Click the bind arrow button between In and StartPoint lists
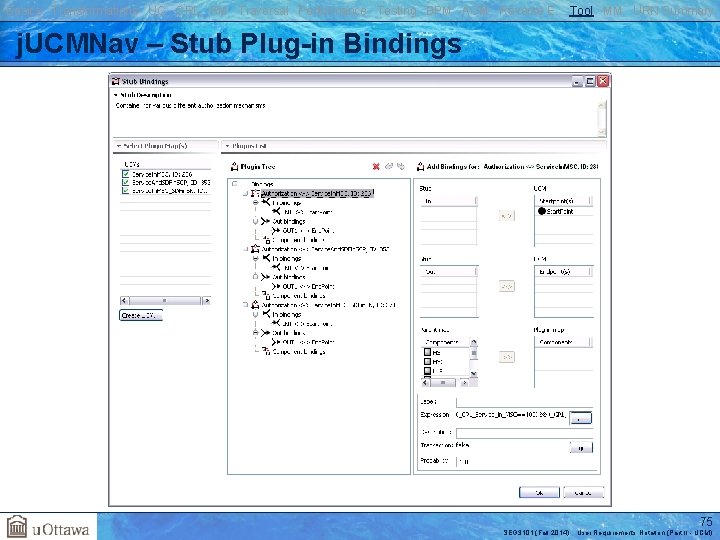 click(x=506, y=215)
